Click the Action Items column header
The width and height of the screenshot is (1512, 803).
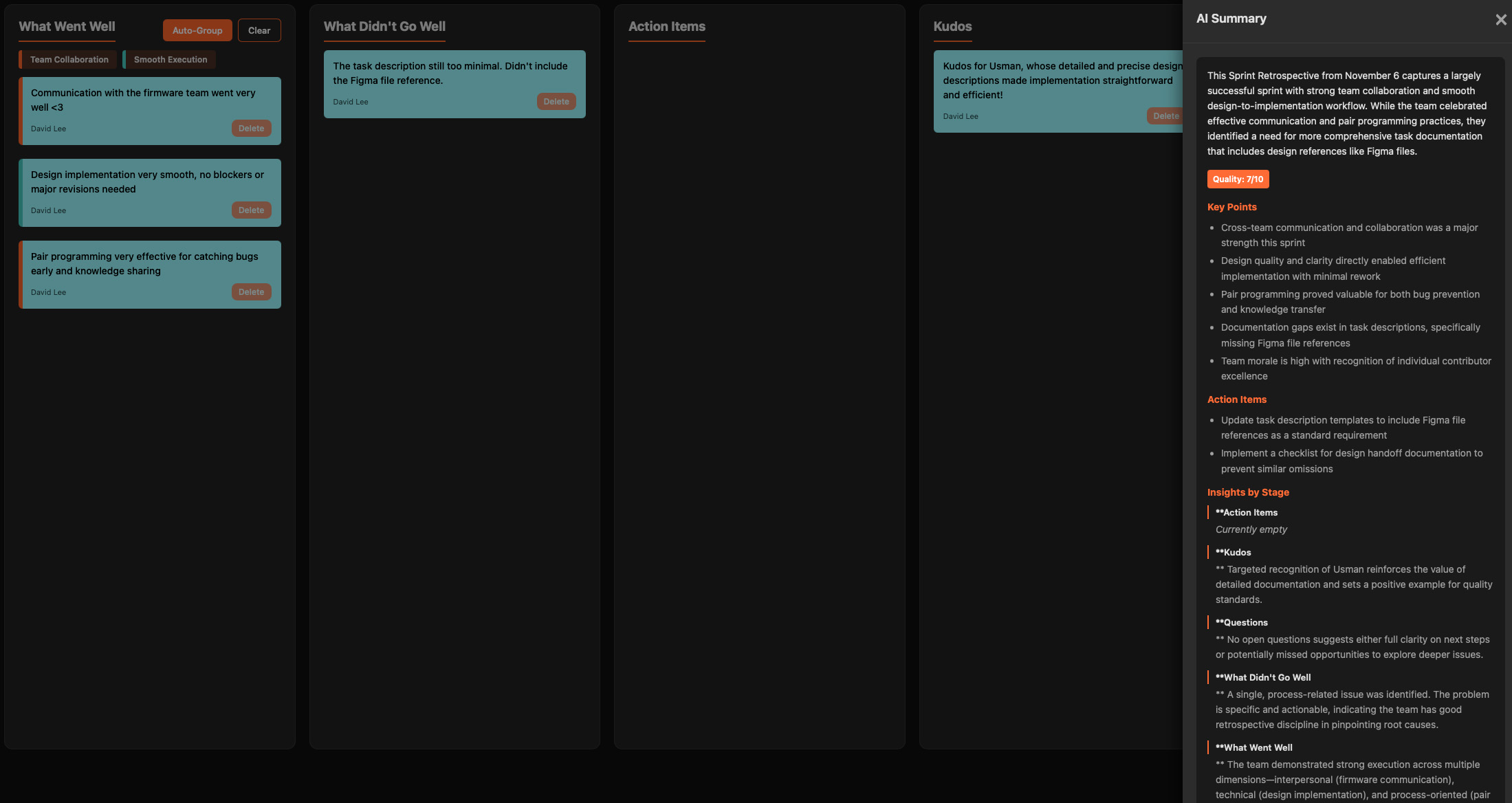coord(666,26)
